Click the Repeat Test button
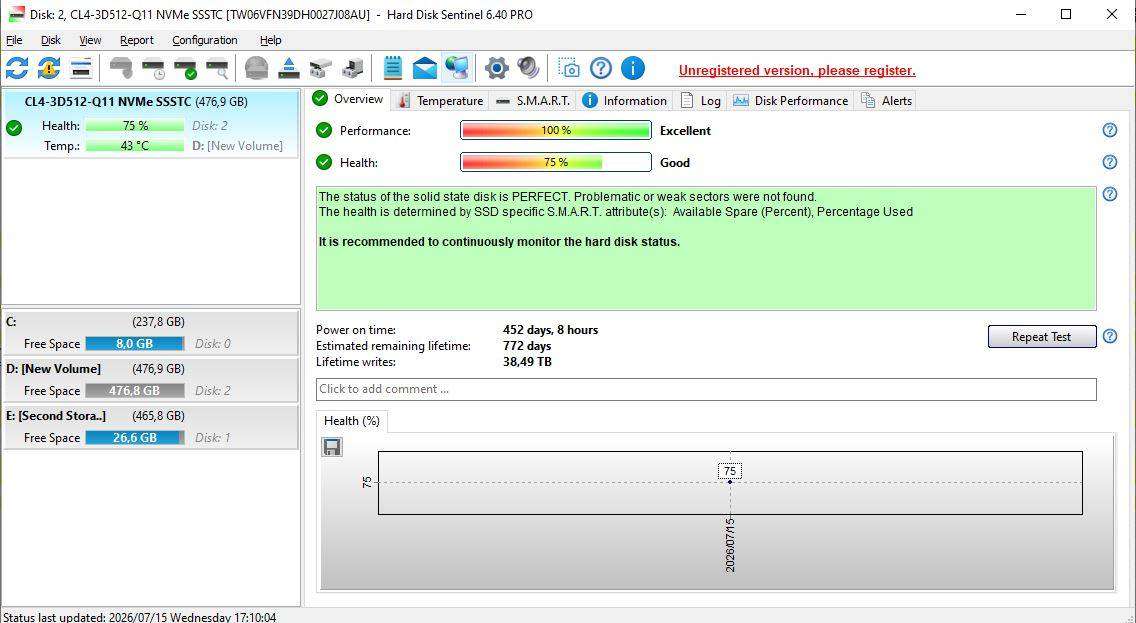This screenshot has height=623, width=1136. tap(1042, 336)
